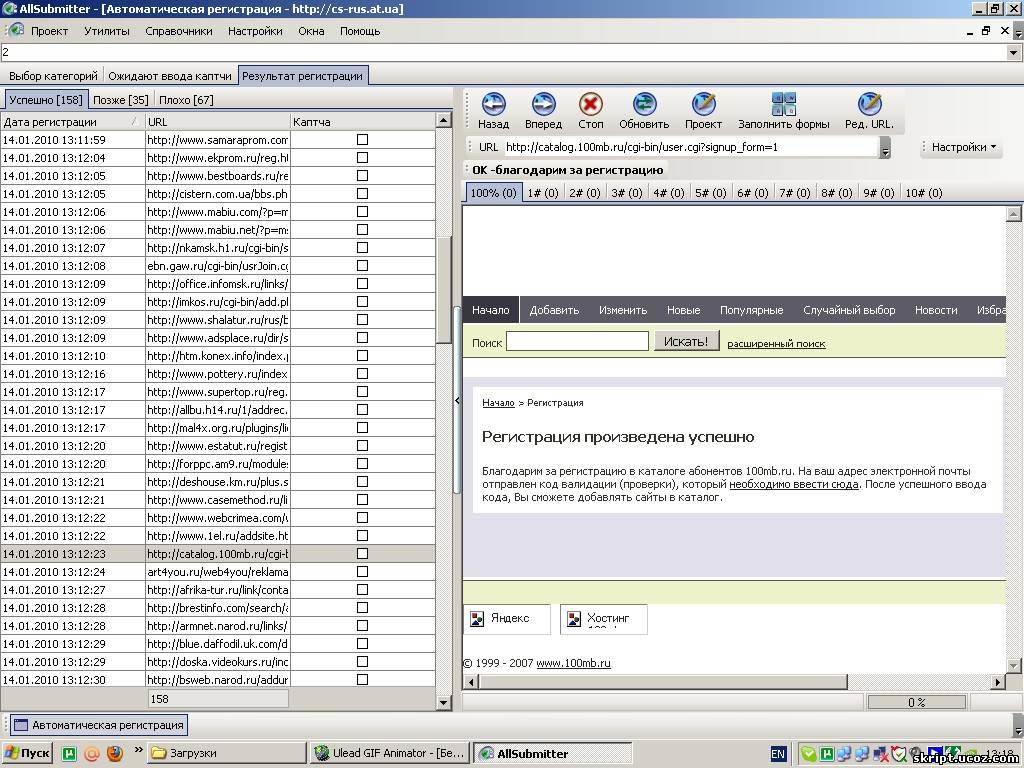Click the Обновить (Refresh) icon

644,104
